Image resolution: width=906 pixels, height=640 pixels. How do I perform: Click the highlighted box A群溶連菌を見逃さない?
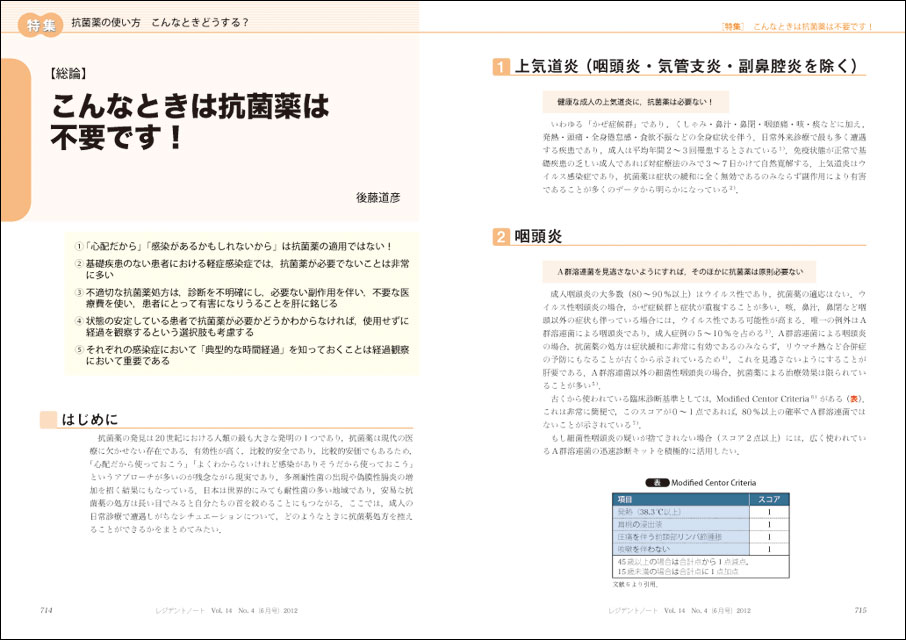[x=680, y=270]
